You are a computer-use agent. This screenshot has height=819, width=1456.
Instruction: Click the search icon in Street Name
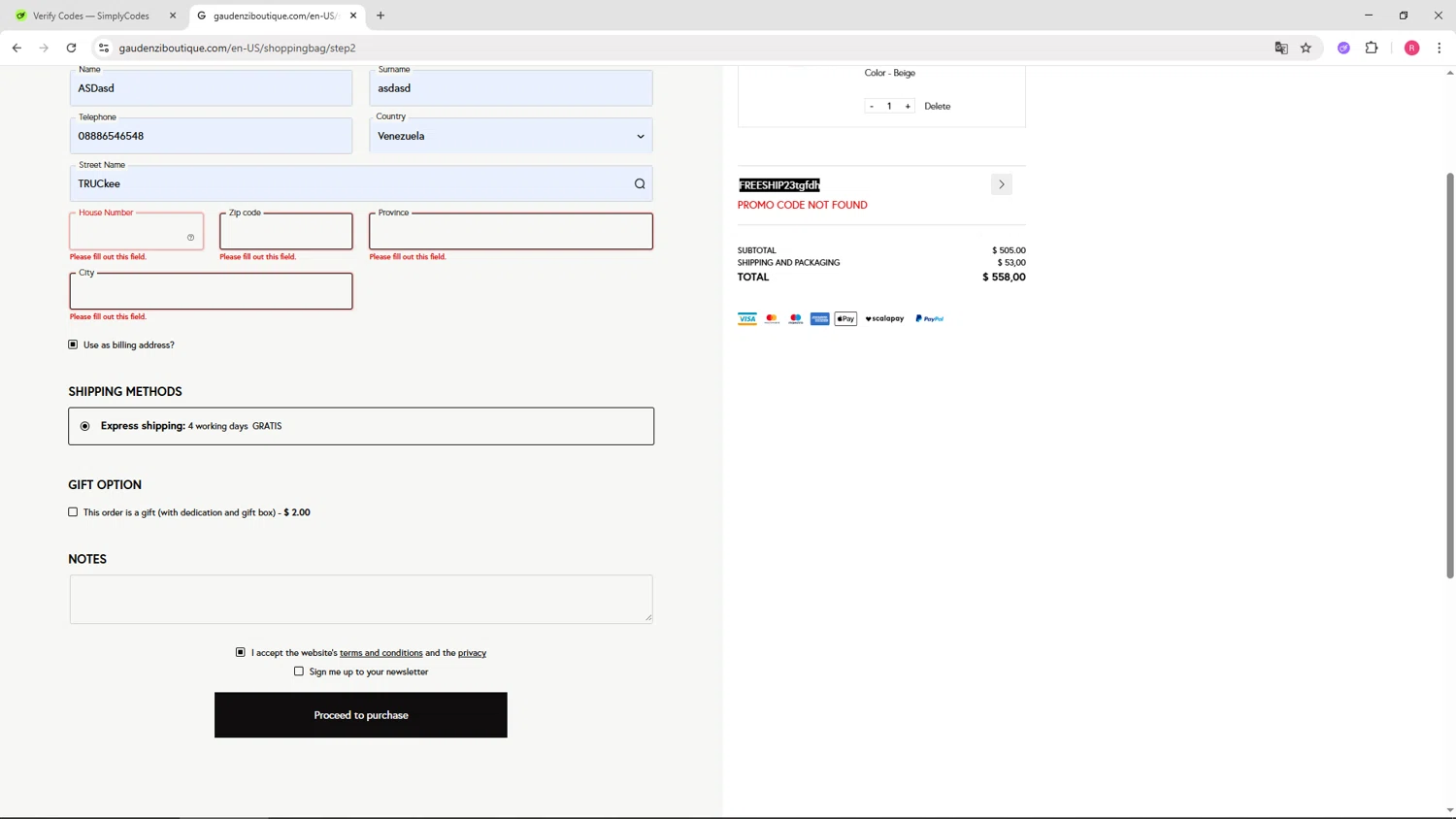(x=640, y=183)
